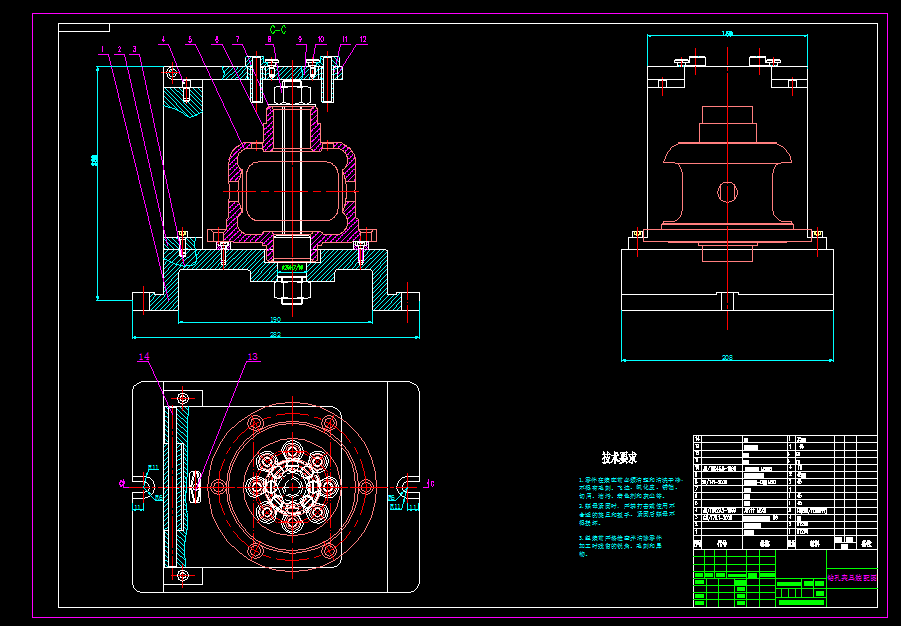The height and width of the screenshot is (626, 901).
Task: Click part balloon number "2" leader label
Action: click(120, 49)
